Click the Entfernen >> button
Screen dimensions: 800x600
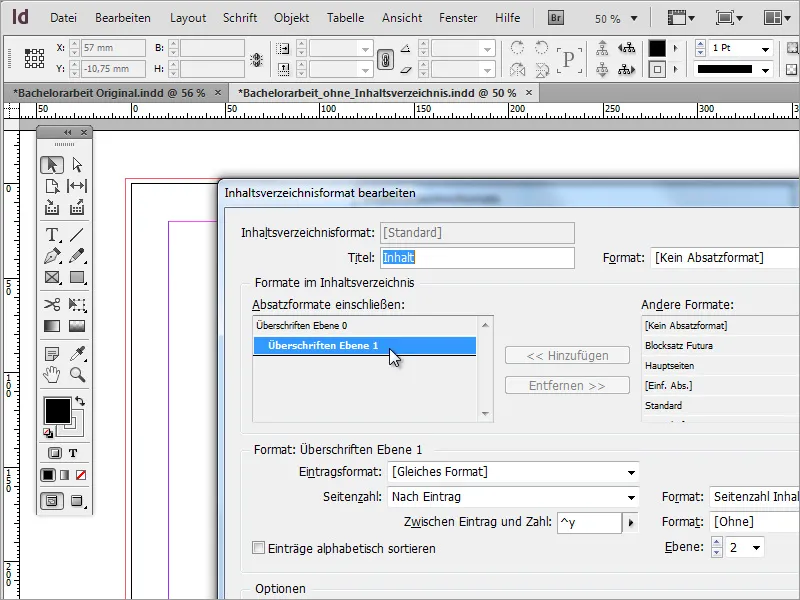click(567, 385)
